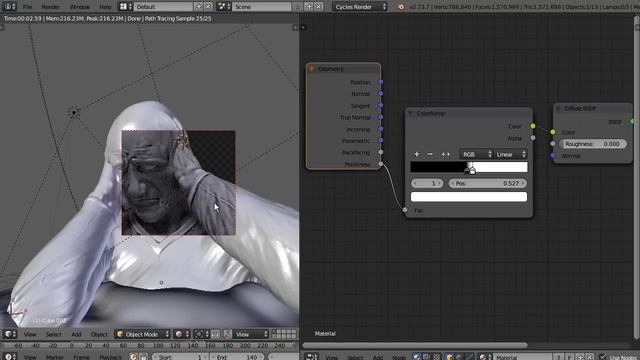Open the Help menu
Image resolution: width=640 pixels, height=360 pixels.
pyautogui.click(x=105, y=7)
